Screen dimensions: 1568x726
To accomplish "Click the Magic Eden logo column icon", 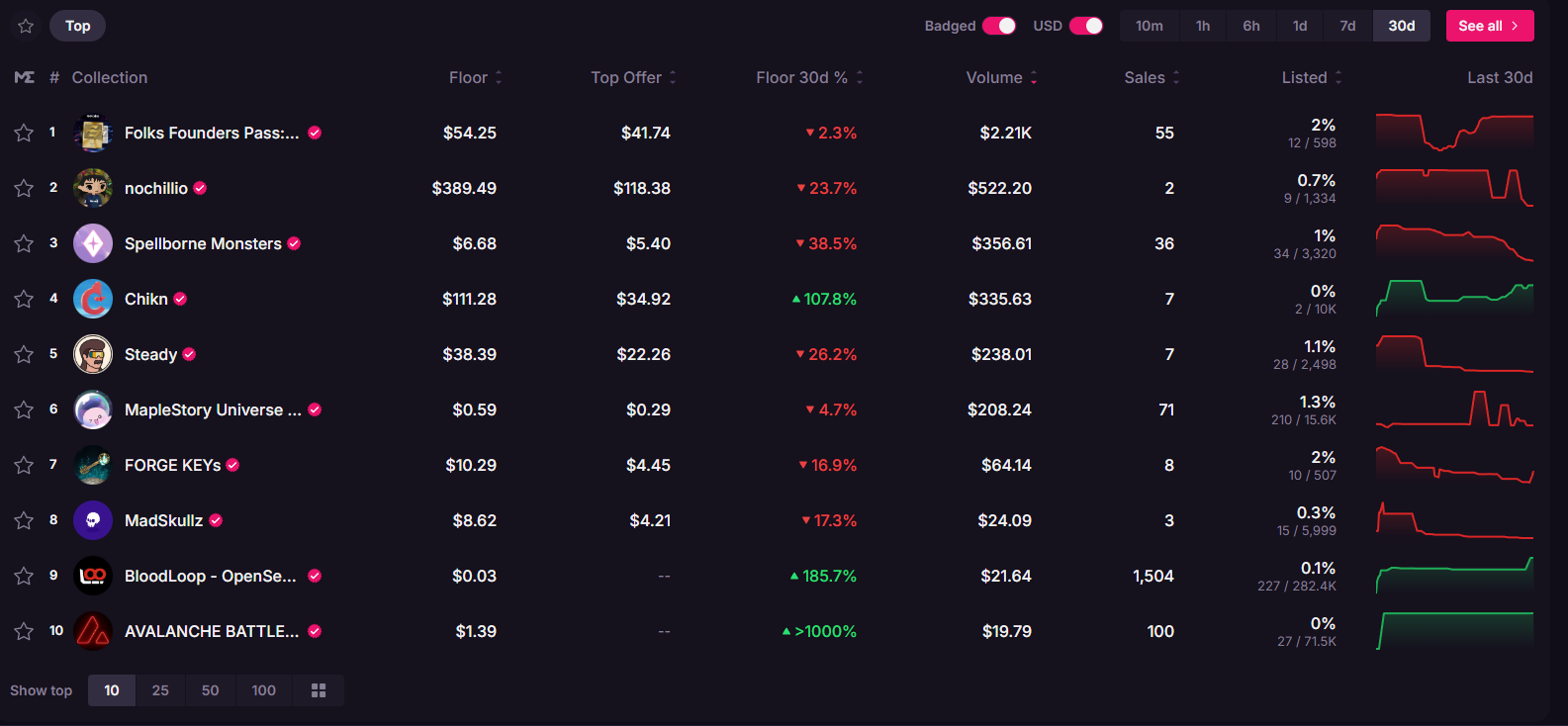I will point(25,77).
